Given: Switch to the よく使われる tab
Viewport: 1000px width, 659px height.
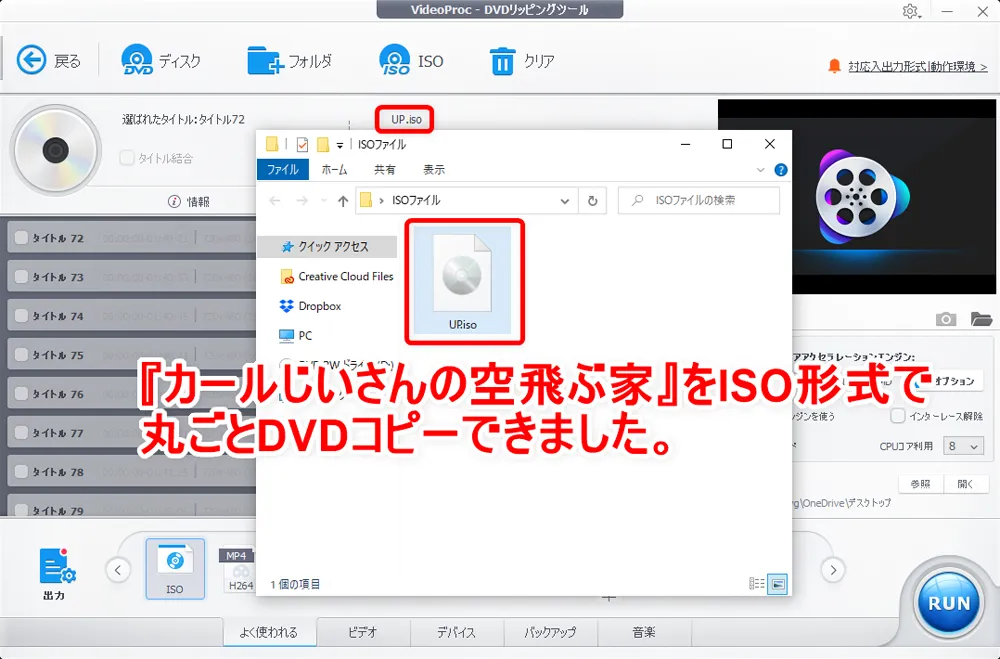Looking at the screenshot, I should point(268,632).
